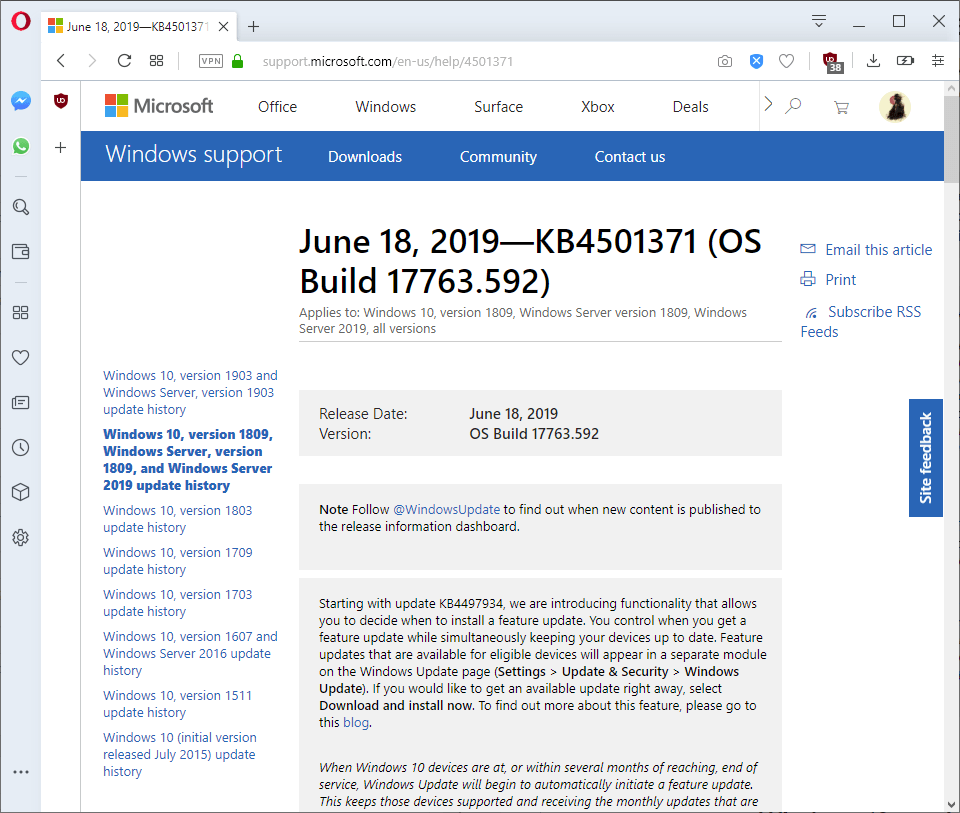
Task: Open Community in Windows support bar
Action: [498, 157]
